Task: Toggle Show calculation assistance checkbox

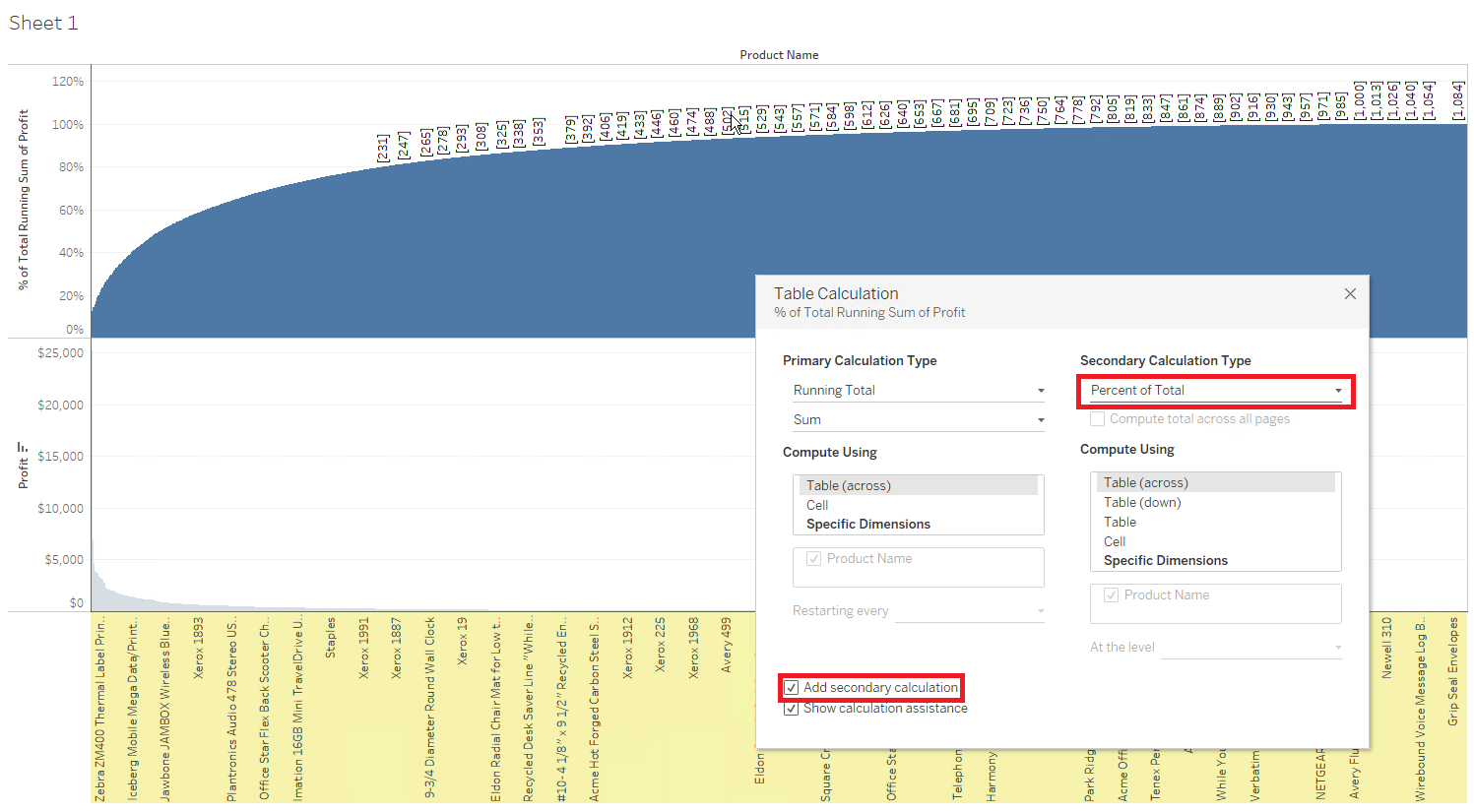Action: [x=792, y=709]
